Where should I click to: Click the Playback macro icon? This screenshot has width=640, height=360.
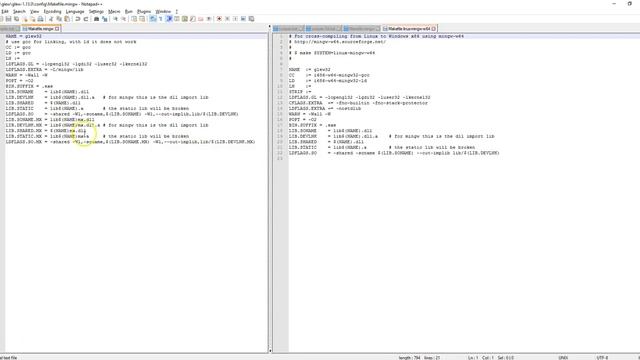point(236,19)
